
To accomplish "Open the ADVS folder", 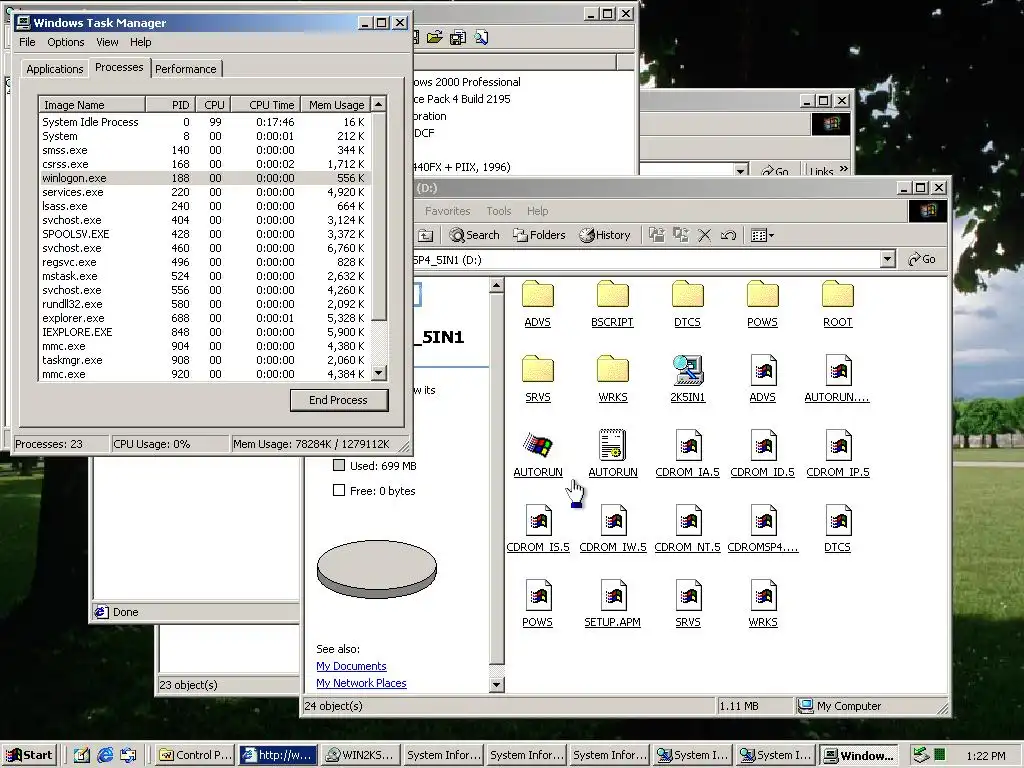I will (x=537, y=296).
